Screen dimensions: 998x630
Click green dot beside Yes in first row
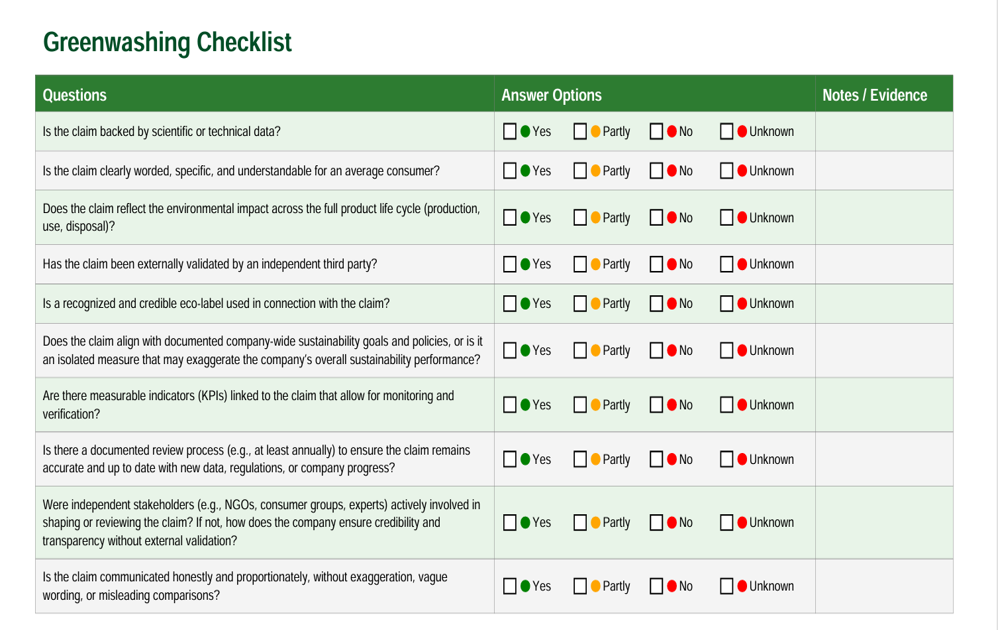[x=525, y=132]
